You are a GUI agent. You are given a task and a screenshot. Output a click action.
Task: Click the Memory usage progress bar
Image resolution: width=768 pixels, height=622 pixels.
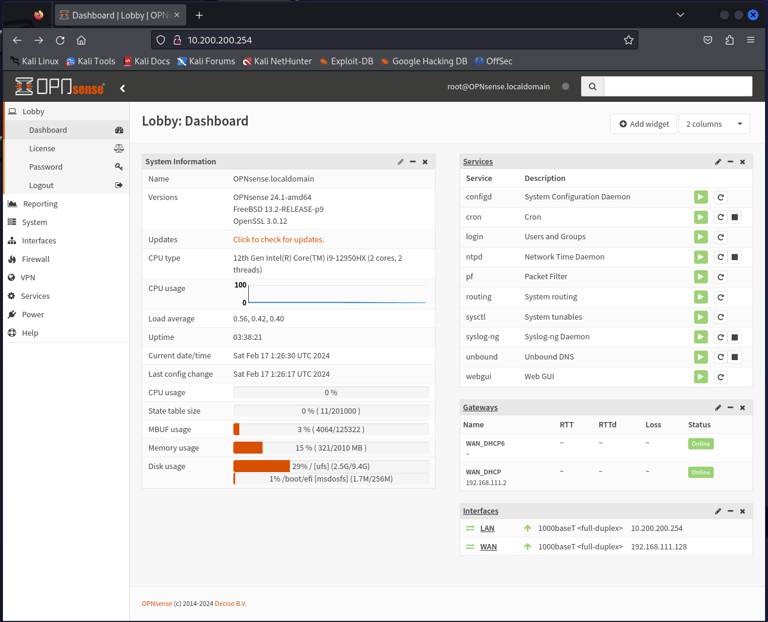click(331, 448)
